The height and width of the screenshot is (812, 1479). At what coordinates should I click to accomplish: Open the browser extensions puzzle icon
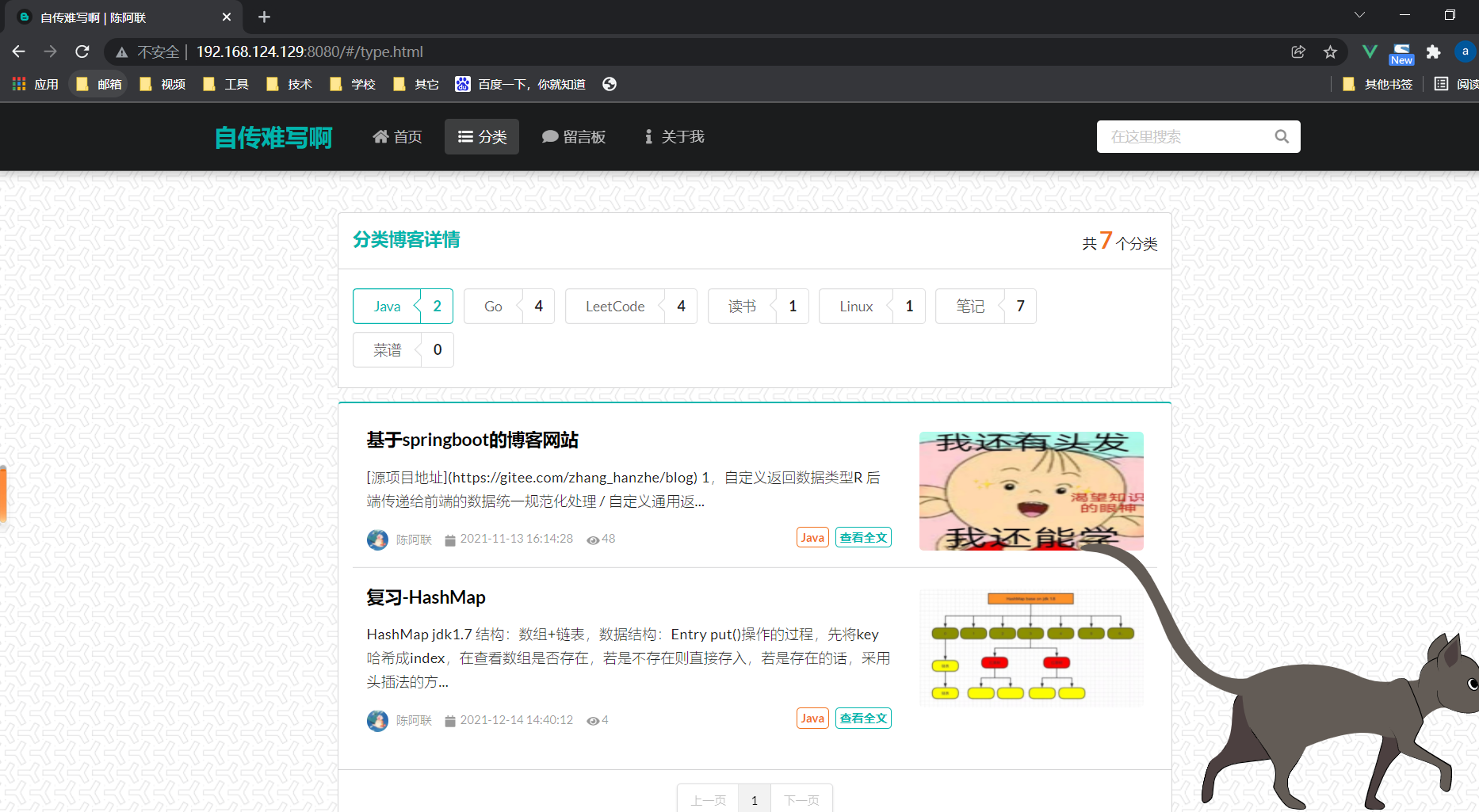(x=1433, y=51)
